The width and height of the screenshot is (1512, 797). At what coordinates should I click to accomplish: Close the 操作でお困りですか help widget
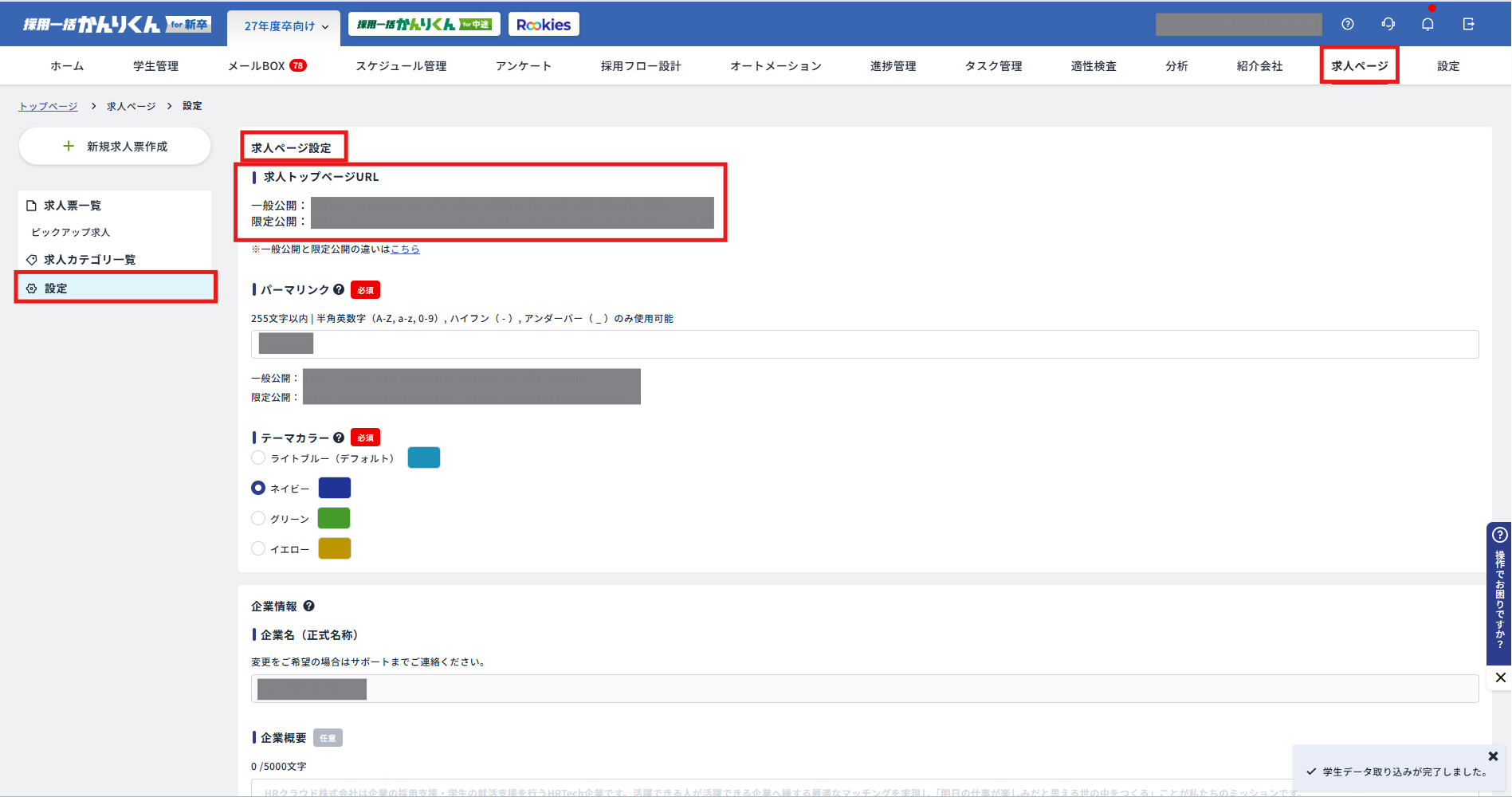coord(1500,677)
